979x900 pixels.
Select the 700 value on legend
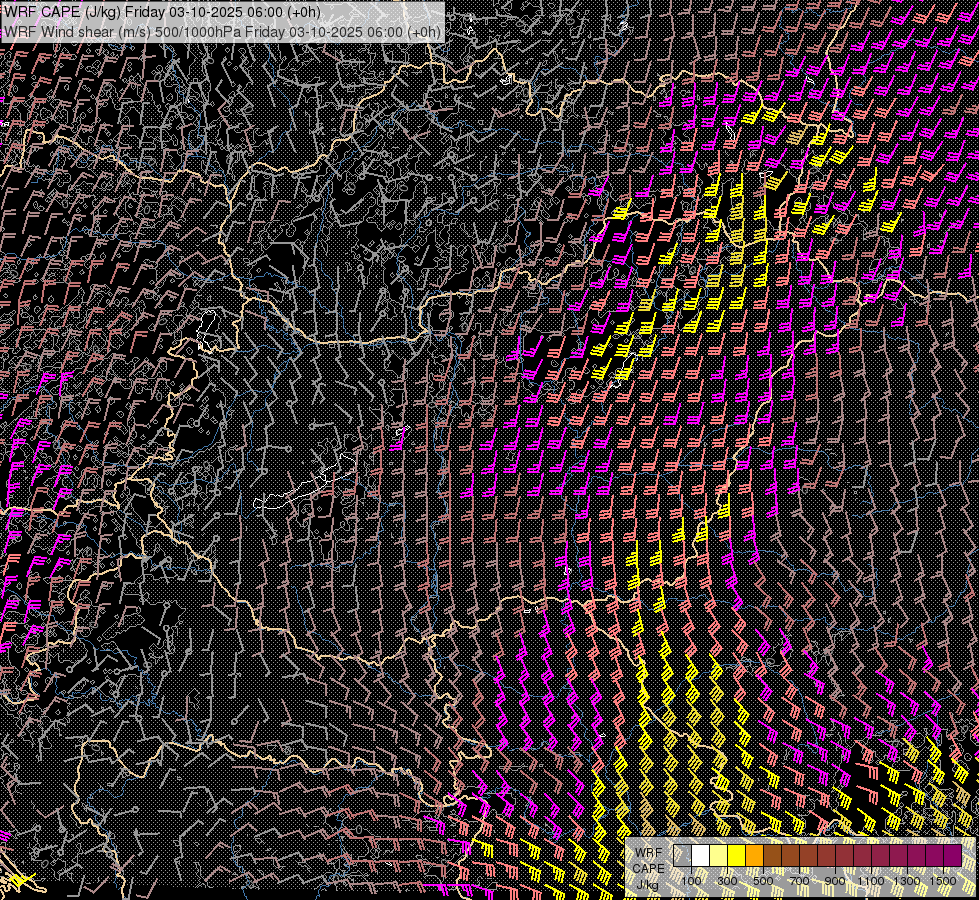tap(799, 880)
